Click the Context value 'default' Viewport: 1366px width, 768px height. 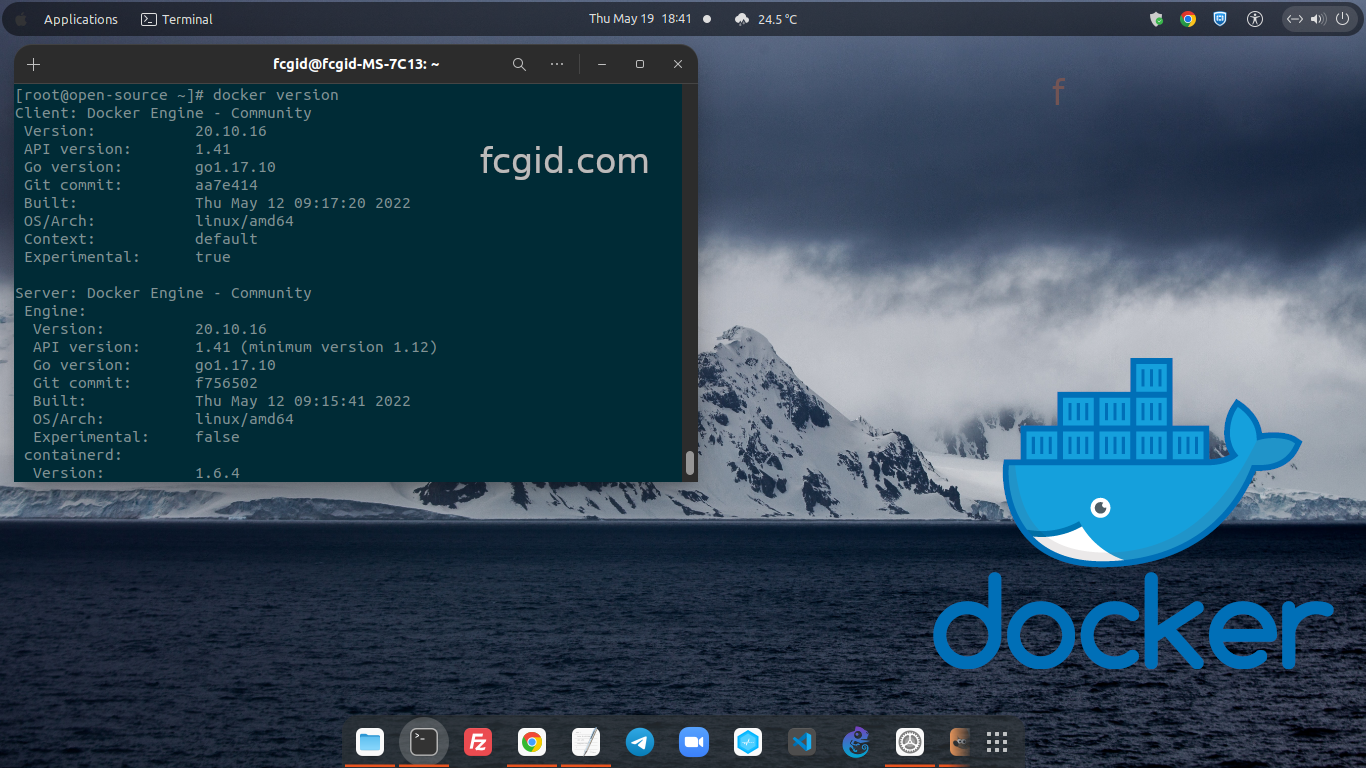[x=226, y=239]
